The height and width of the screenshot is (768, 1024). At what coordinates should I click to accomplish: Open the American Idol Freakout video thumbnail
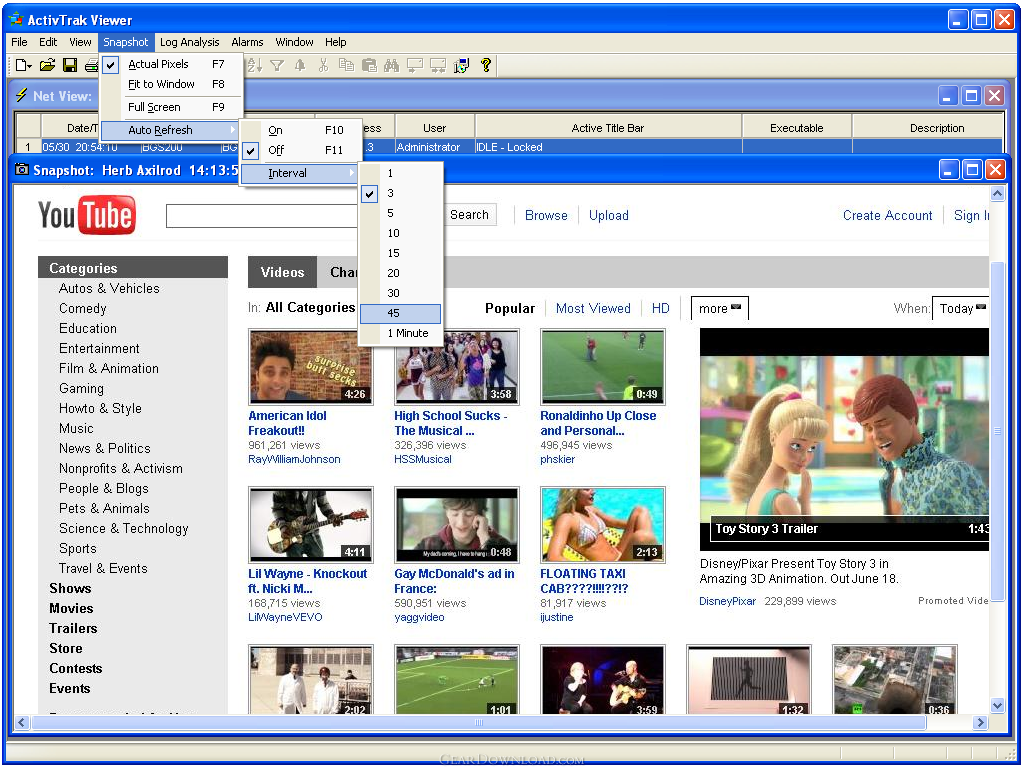310,367
